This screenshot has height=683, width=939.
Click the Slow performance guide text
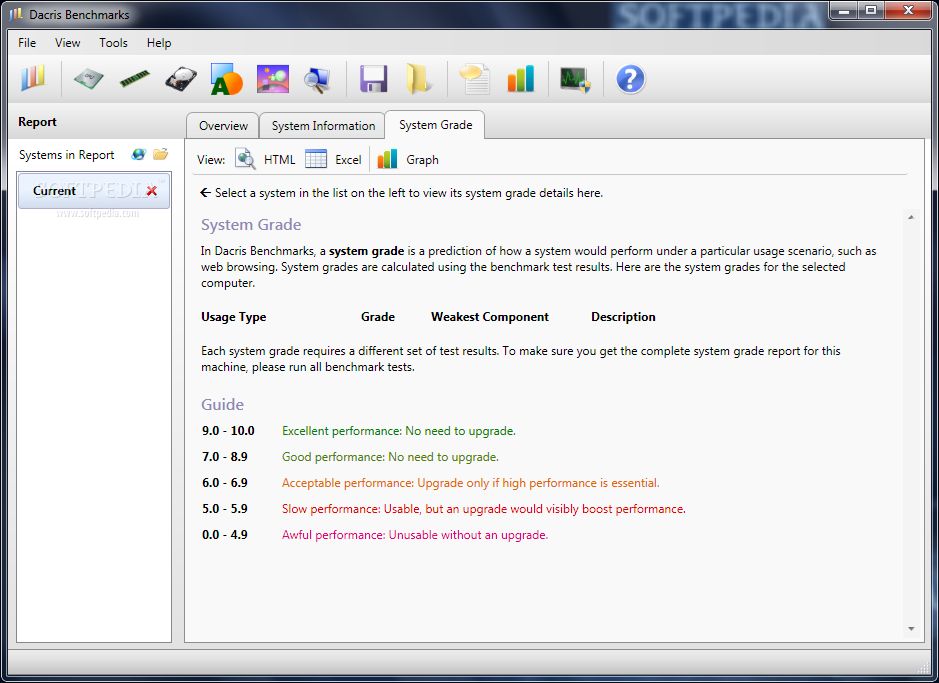pos(484,509)
